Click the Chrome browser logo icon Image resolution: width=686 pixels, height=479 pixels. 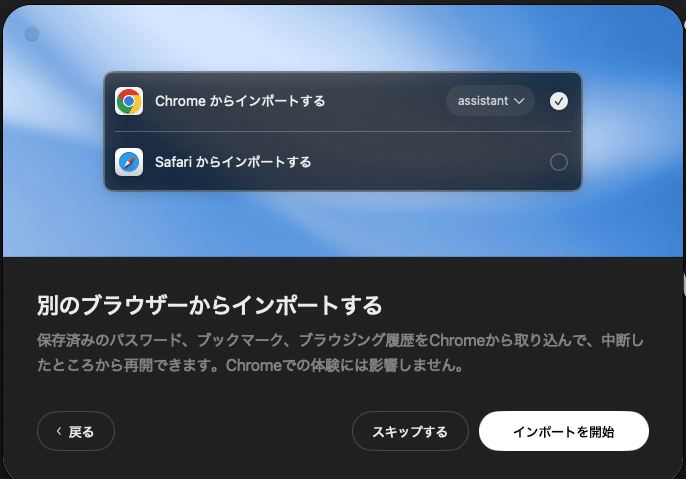pyautogui.click(x=129, y=101)
